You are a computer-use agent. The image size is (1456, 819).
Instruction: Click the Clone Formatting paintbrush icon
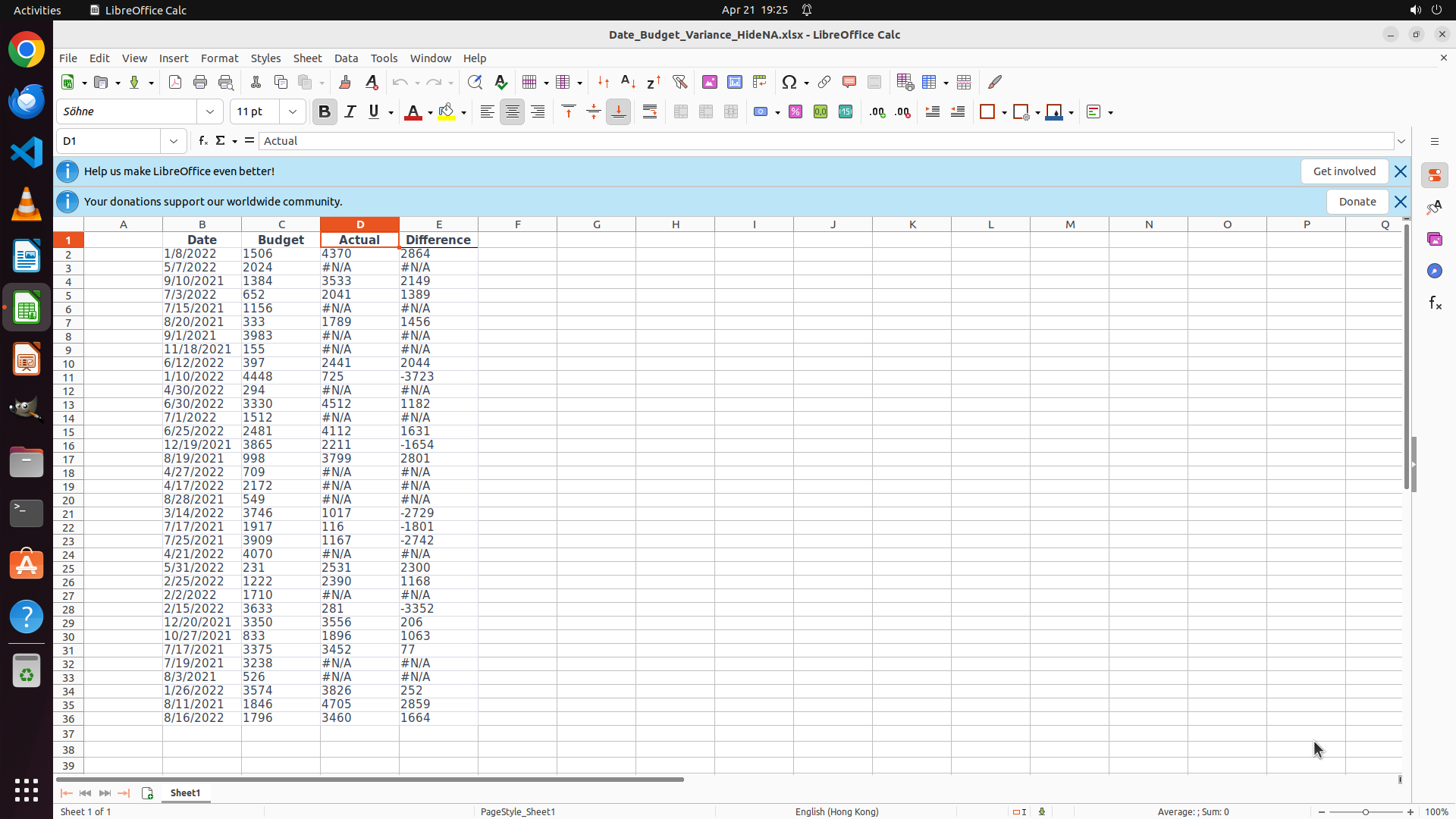coord(345,82)
